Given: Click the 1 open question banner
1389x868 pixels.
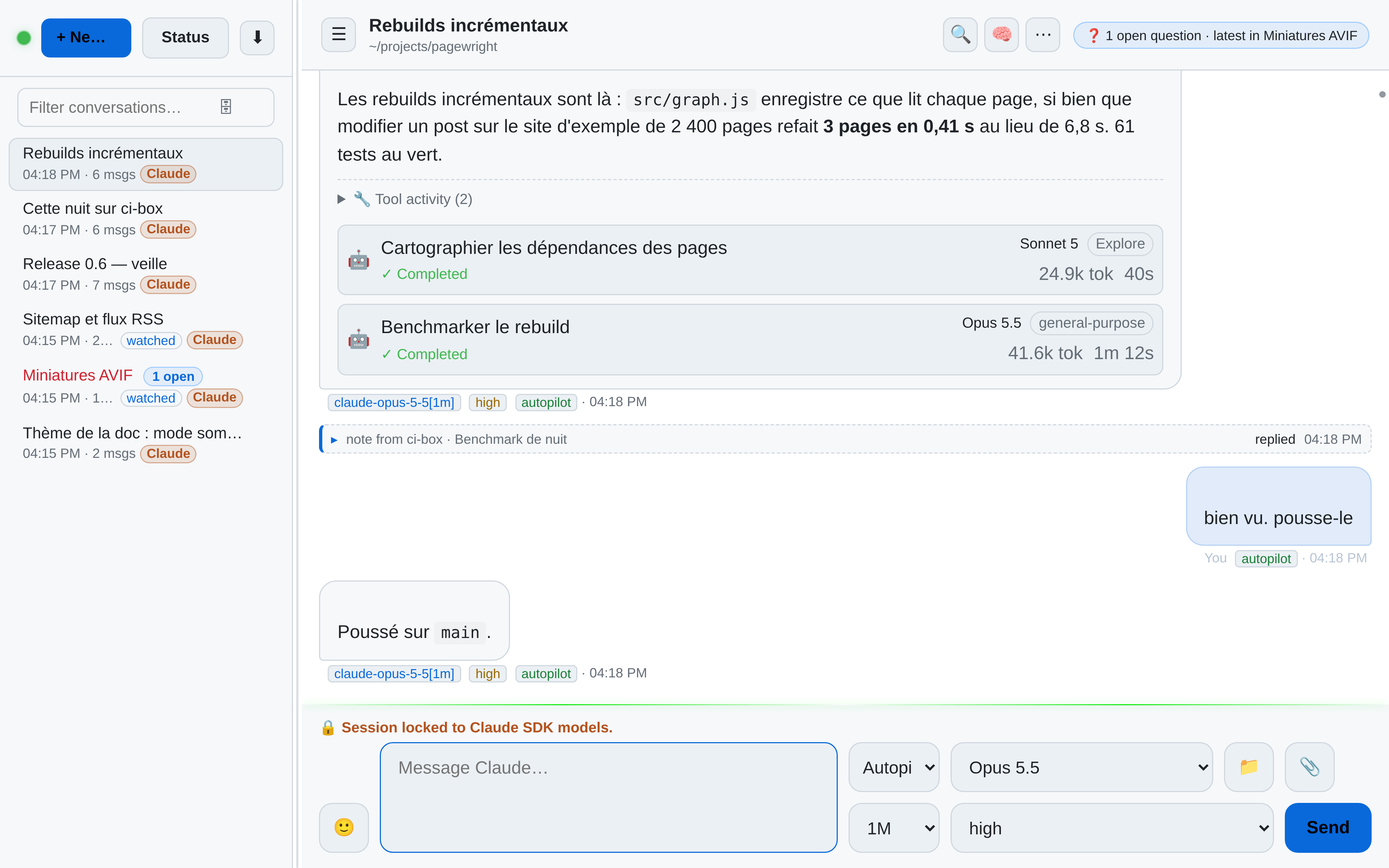Looking at the screenshot, I should tap(1221, 35).
